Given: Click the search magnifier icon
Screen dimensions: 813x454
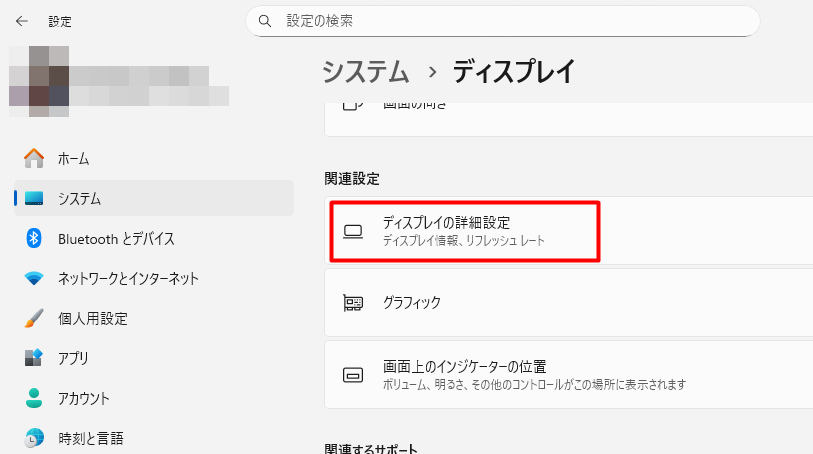Looking at the screenshot, I should point(265,21).
